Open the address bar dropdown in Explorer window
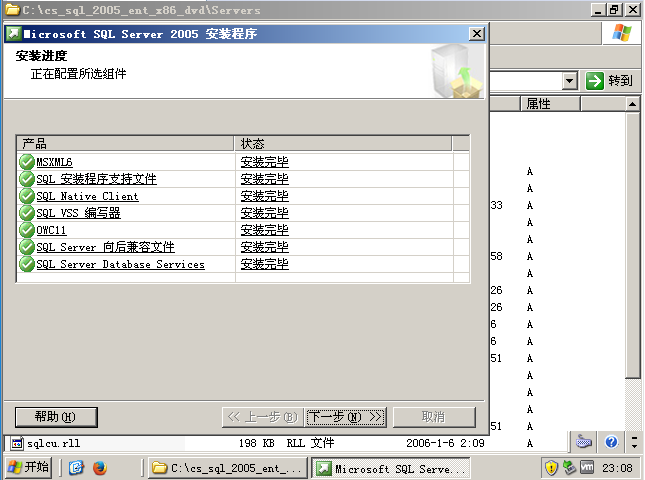645x480 pixels. (x=569, y=81)
